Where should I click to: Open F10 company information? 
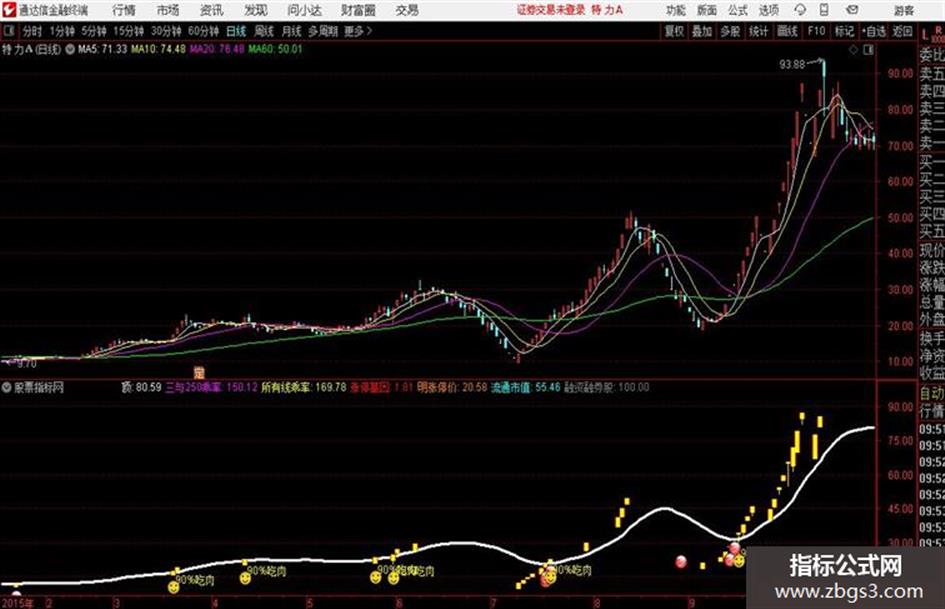pos(816,31)
